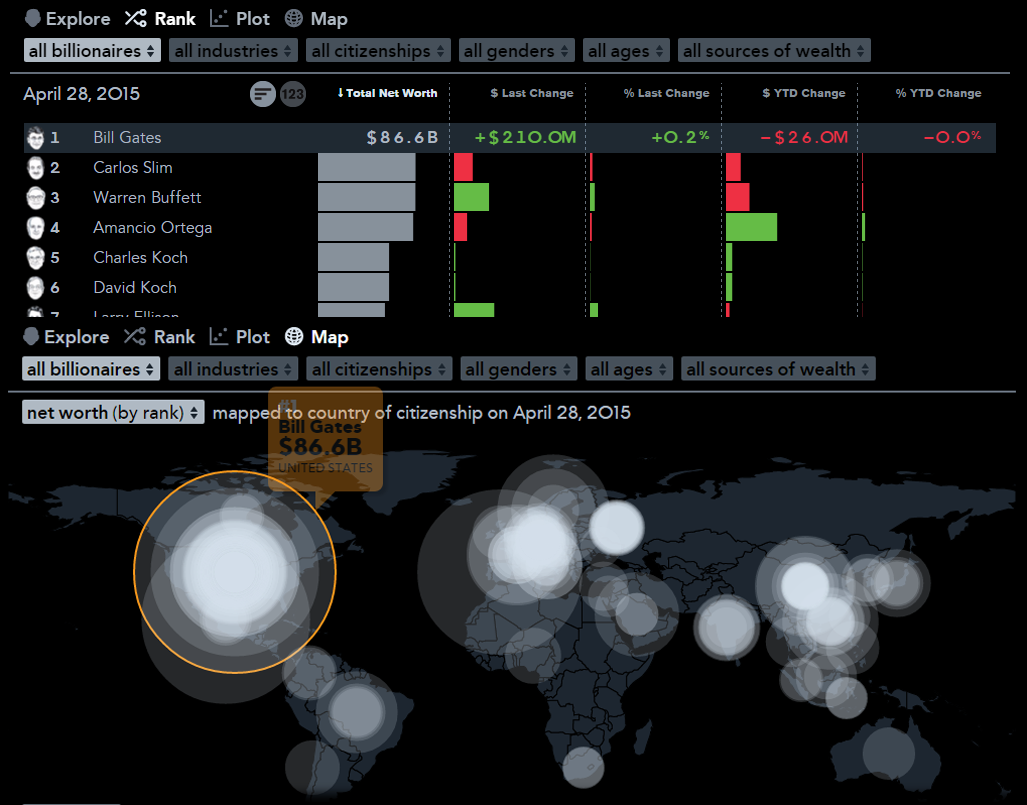Screen dimensions: 1027x805
Task: Switch to the Map tab in lower panel
Action: (x=330, y=336)
